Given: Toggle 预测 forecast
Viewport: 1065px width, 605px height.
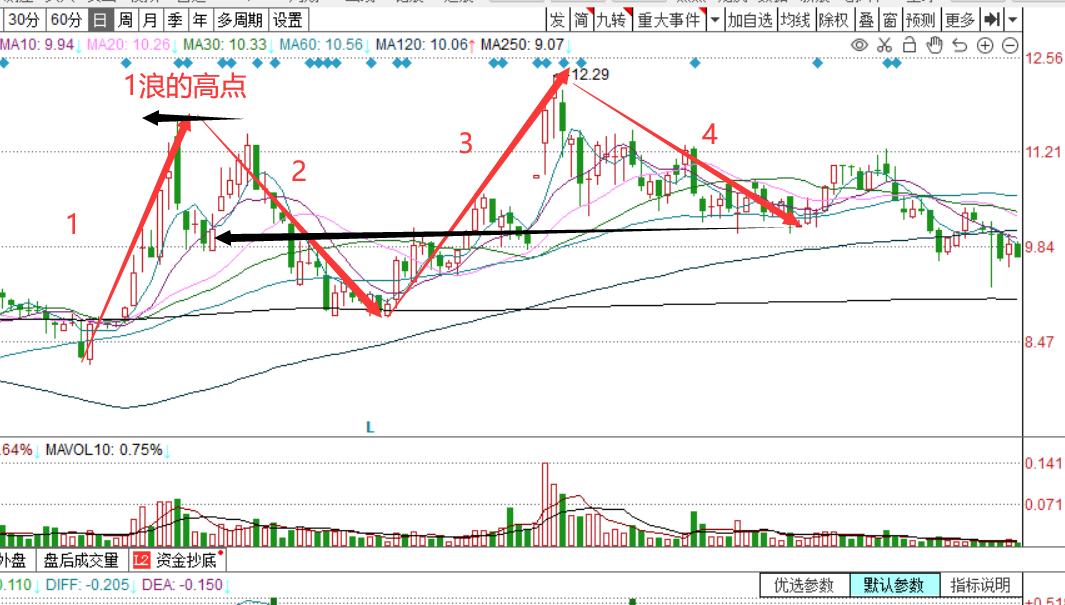Looking at the screenshot, I should click(921, 20).
